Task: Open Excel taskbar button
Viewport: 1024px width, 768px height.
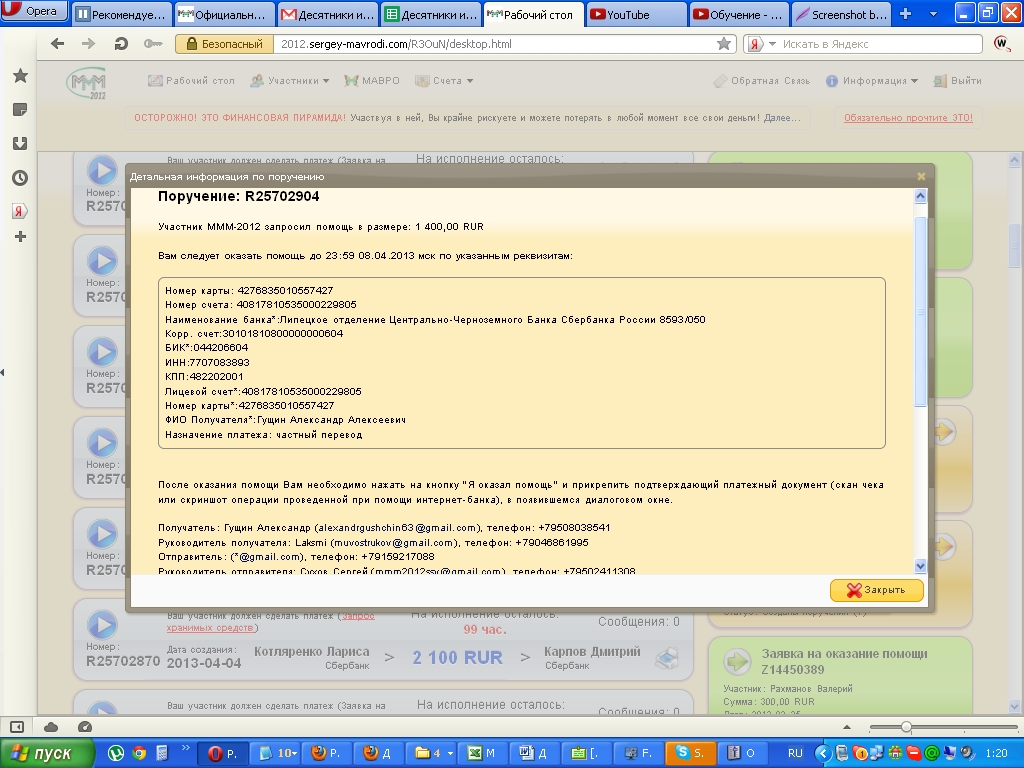Action: click(484, 753)
